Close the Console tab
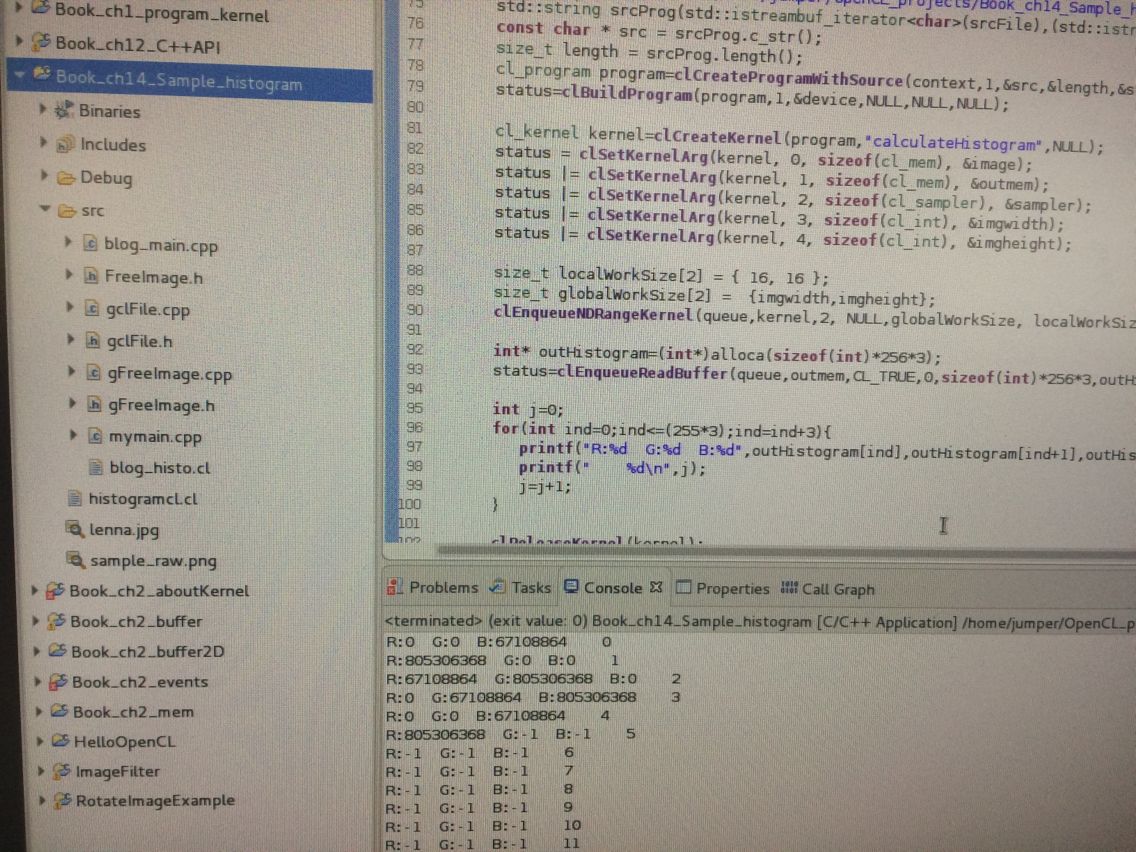The height and width of the screenshot is (852, 1136). 656,588
